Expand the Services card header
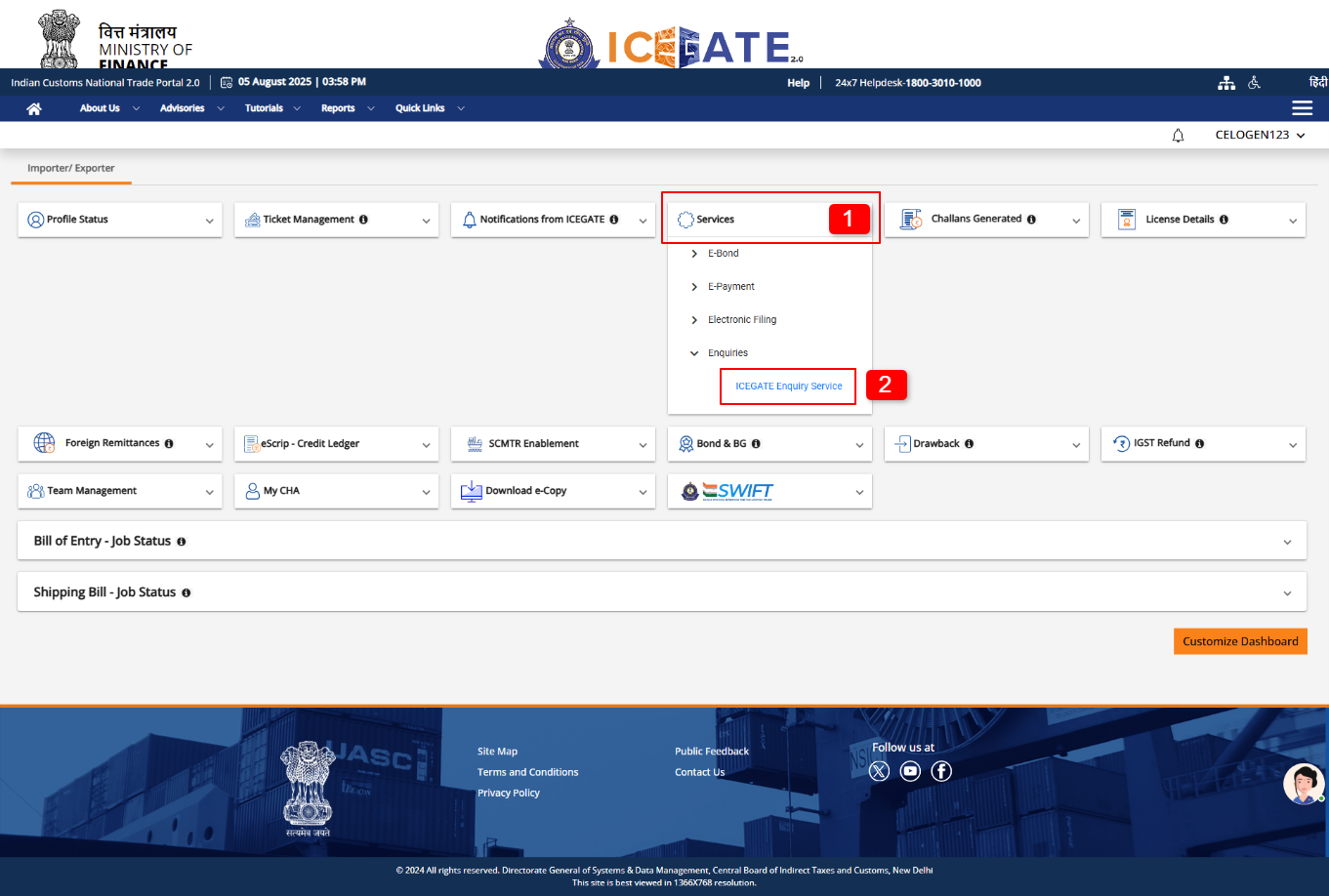Screen dimensions: 1329x896 tap(769, 220)
